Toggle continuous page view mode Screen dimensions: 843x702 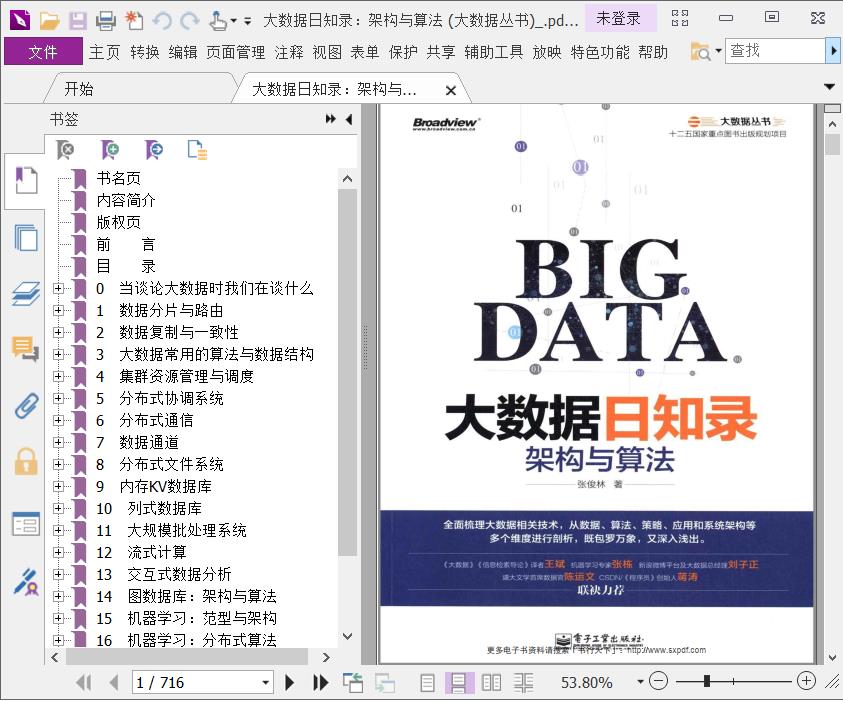pyautogui.click(x=459, y=683)
